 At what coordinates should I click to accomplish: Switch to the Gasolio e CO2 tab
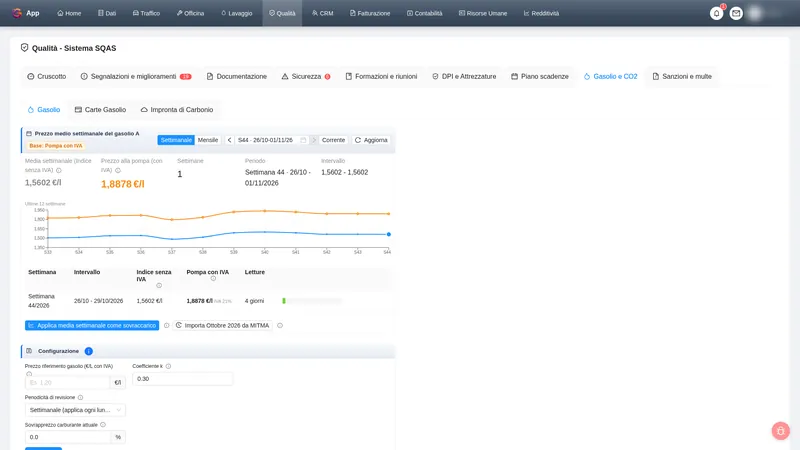(x=610, y=77)
